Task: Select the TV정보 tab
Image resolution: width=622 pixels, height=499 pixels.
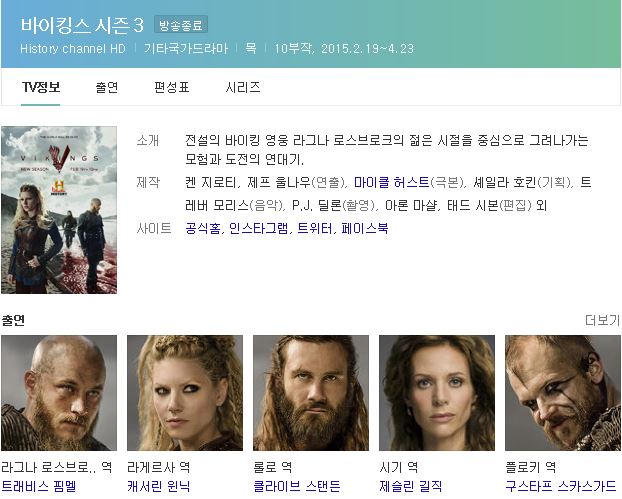Action: [41, 87]
